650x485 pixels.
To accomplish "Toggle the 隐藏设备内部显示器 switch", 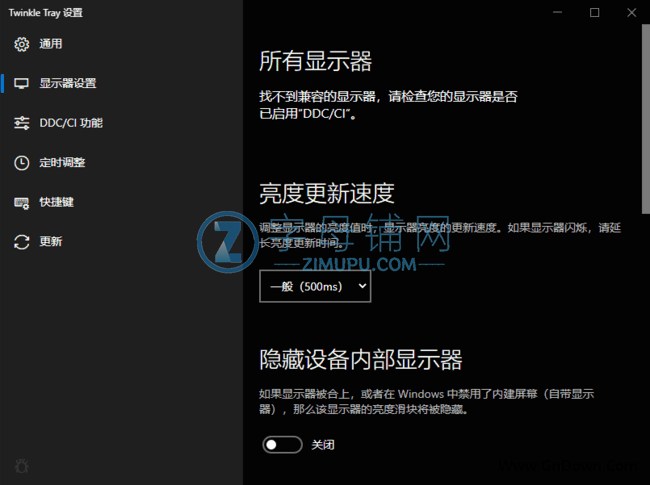I will click(x=282, y=445).
